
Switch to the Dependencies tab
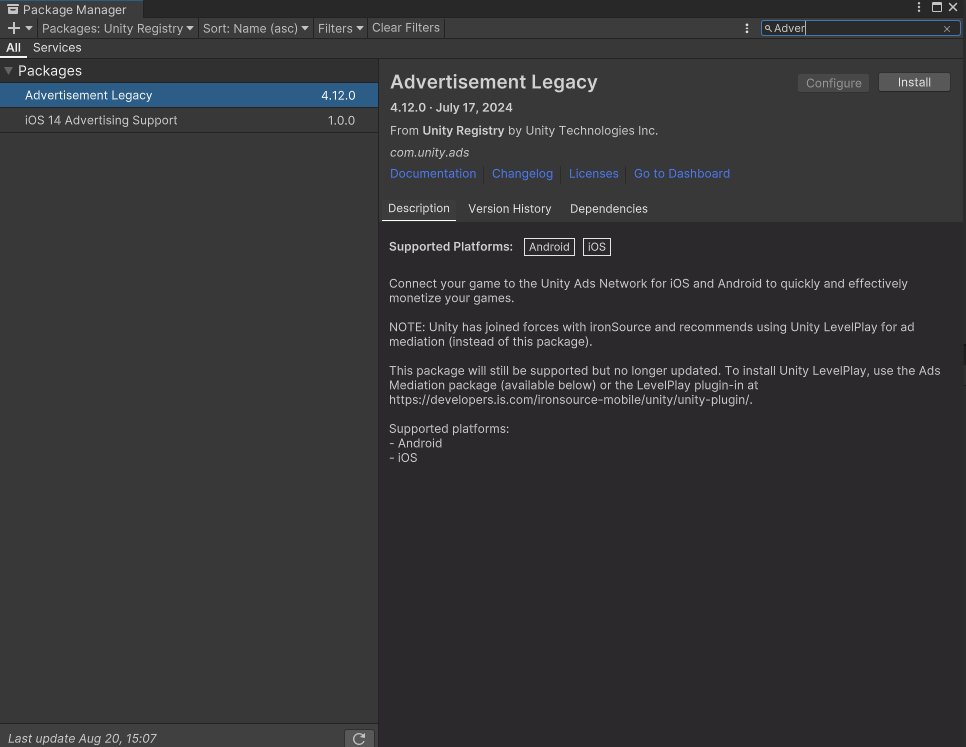click(609, 209)
